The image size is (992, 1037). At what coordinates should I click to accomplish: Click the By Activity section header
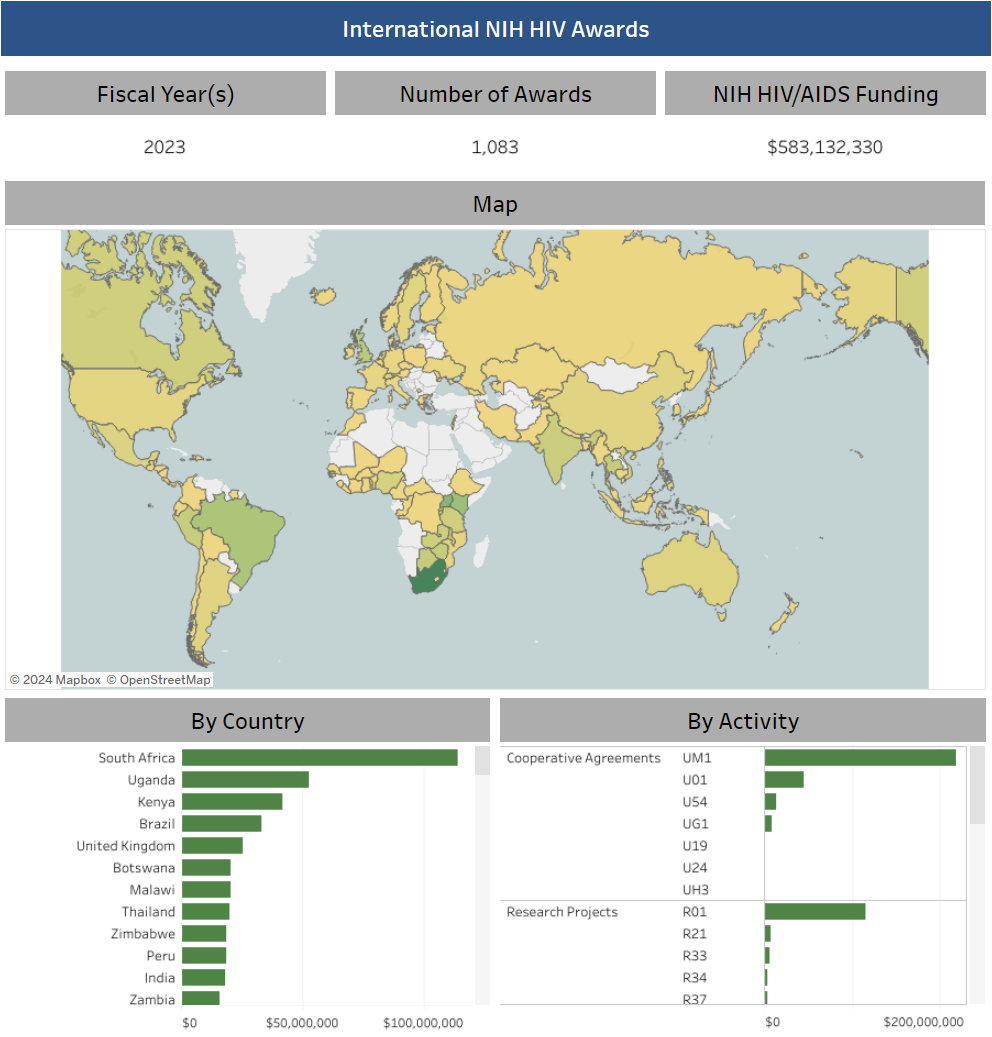click(743, 720)
